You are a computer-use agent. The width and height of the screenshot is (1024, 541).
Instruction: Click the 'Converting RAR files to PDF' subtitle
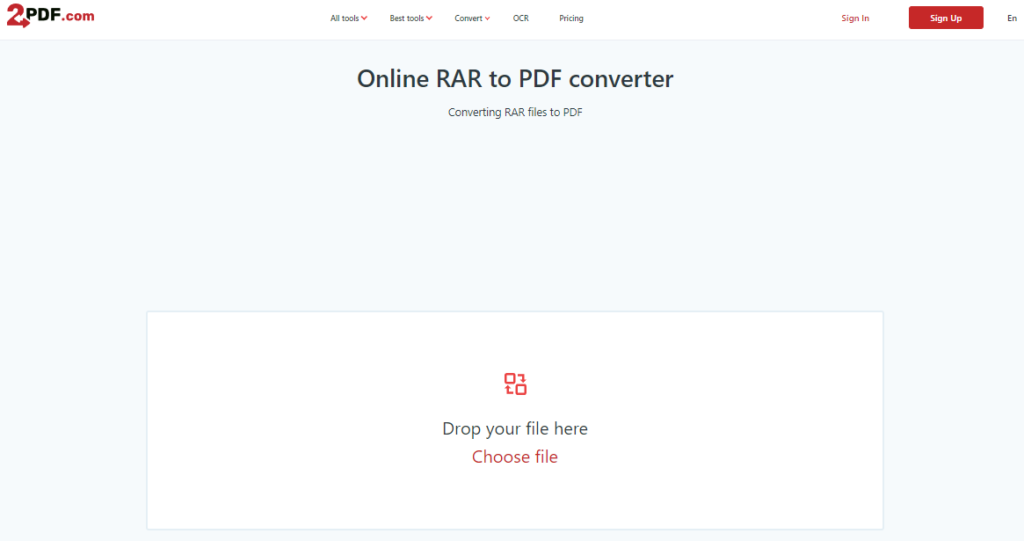coord(515,112)
